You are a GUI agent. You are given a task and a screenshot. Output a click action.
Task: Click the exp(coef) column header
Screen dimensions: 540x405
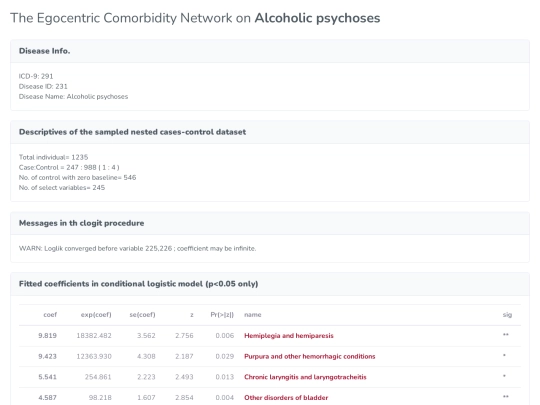coord(96,314)
